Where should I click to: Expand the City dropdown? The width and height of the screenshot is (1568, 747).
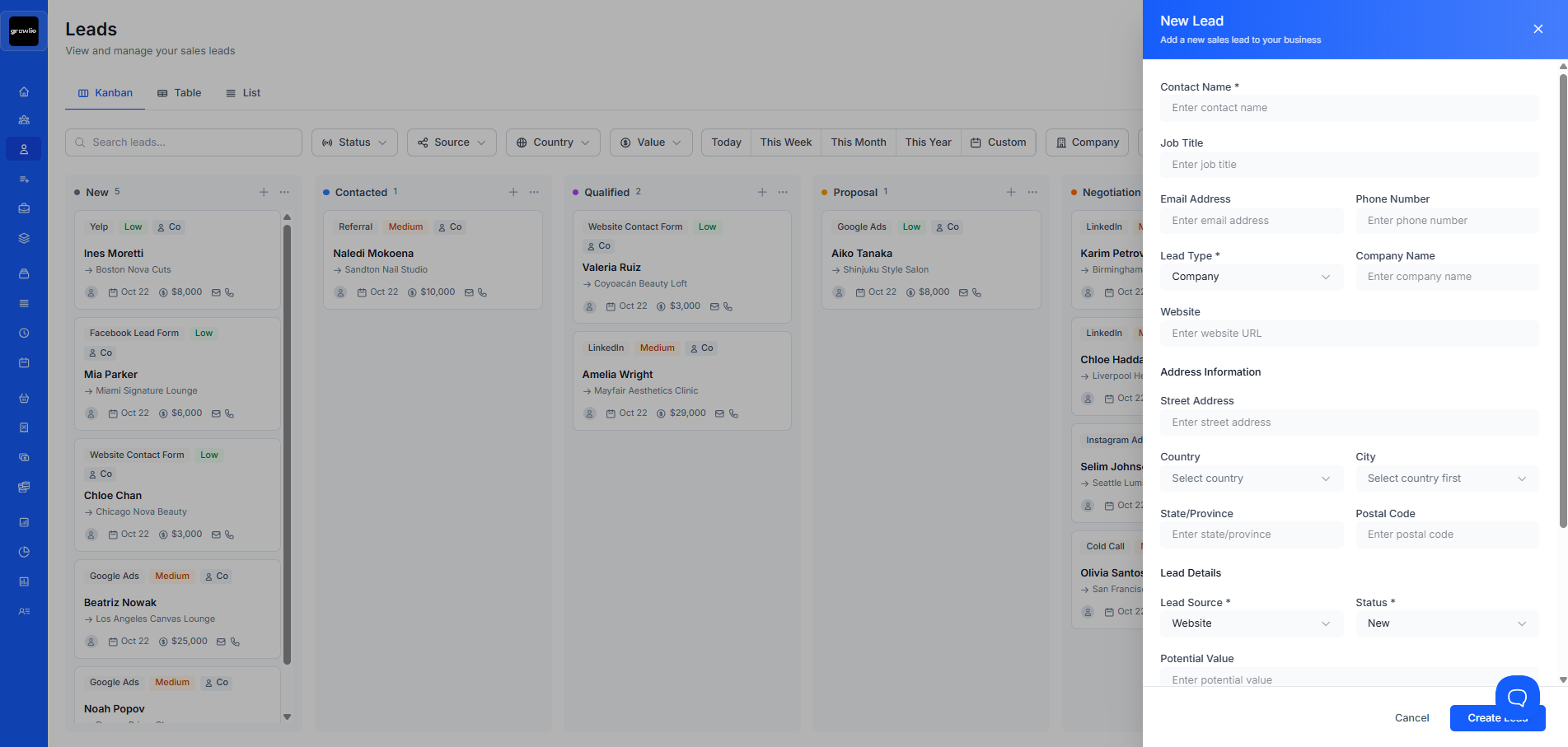click(1447, 479)
